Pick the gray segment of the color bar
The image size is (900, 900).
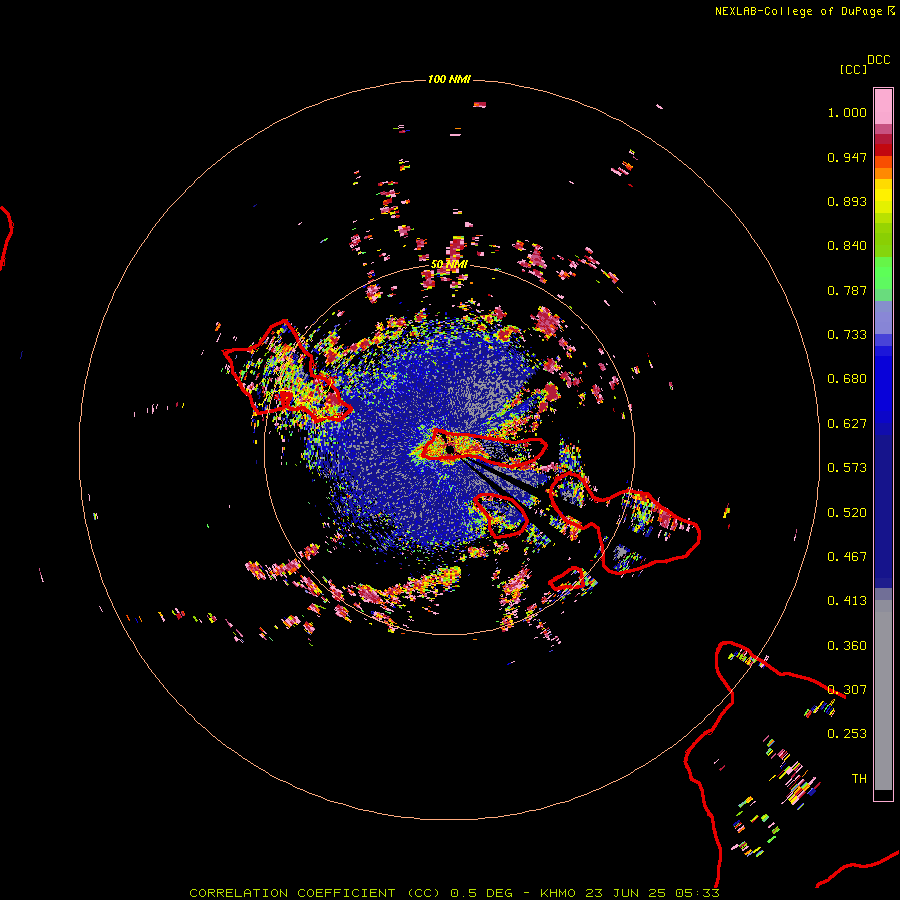pos(883,695)
